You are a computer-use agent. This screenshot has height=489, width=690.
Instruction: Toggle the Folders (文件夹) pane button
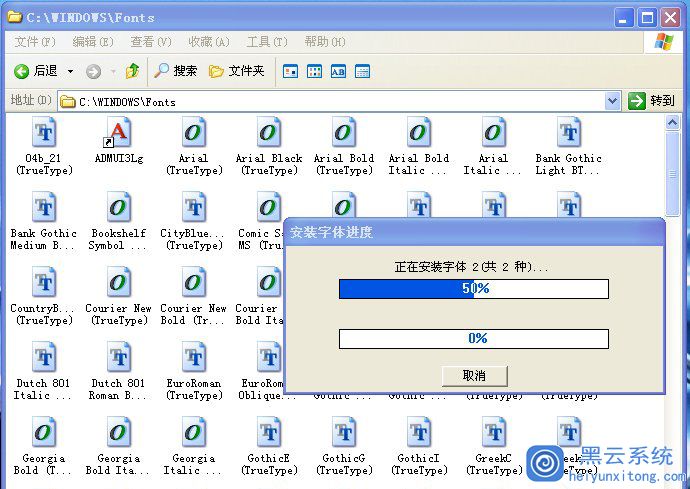point(237,71)
